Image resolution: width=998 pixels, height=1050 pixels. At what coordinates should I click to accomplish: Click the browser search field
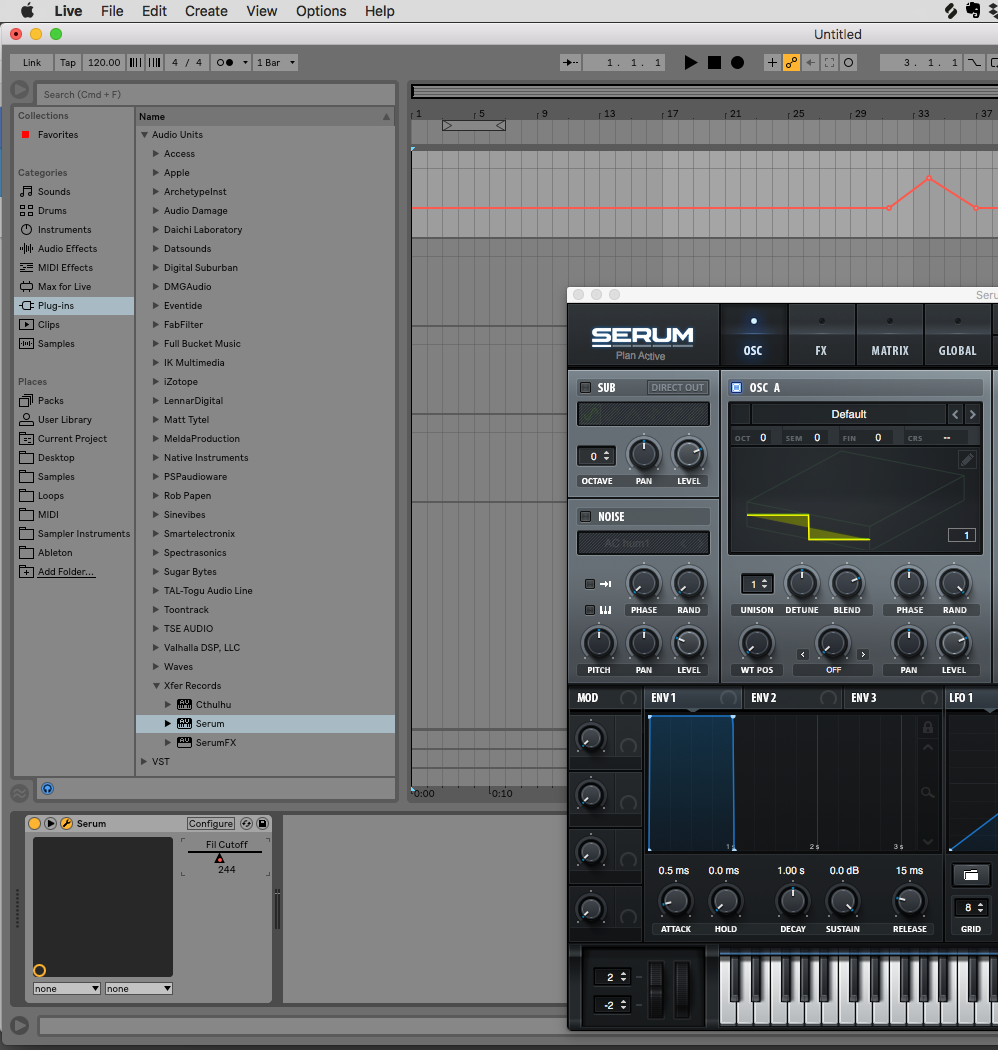pyautogui.click(x=215, y=94)
